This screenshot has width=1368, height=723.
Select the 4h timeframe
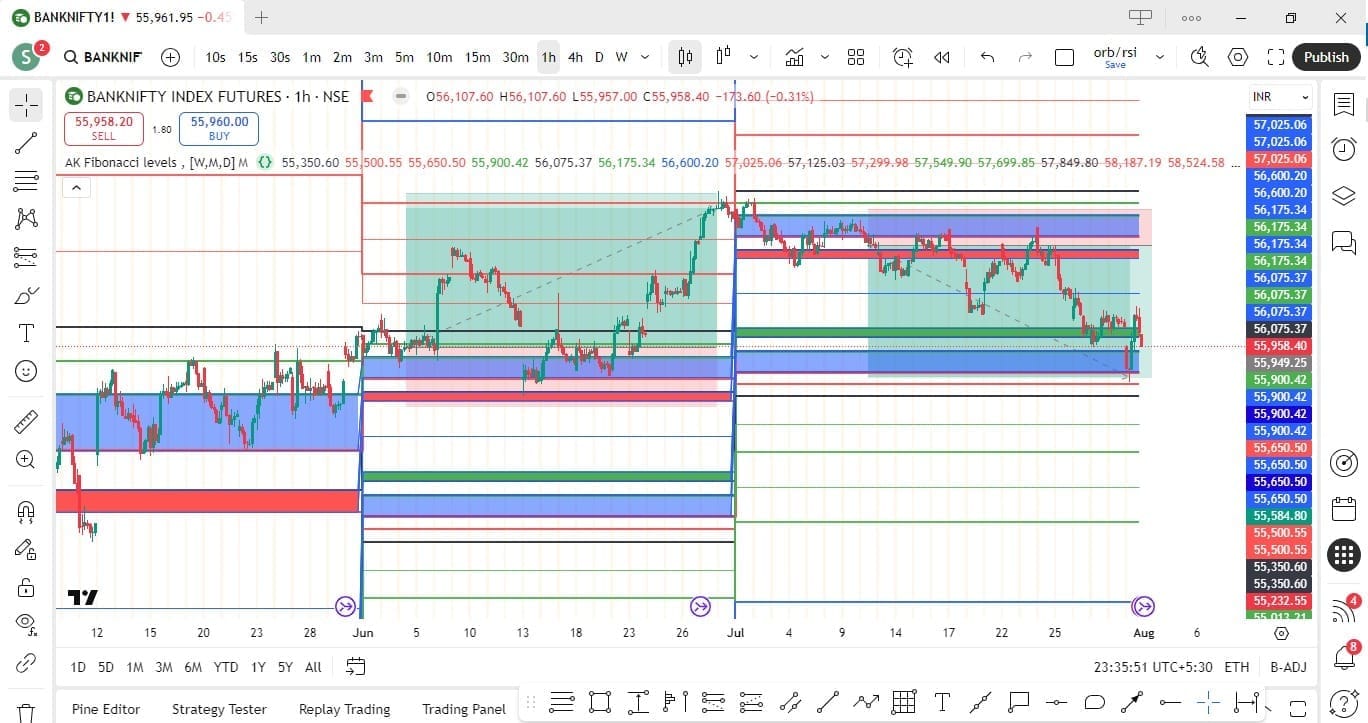coord(575,57)
